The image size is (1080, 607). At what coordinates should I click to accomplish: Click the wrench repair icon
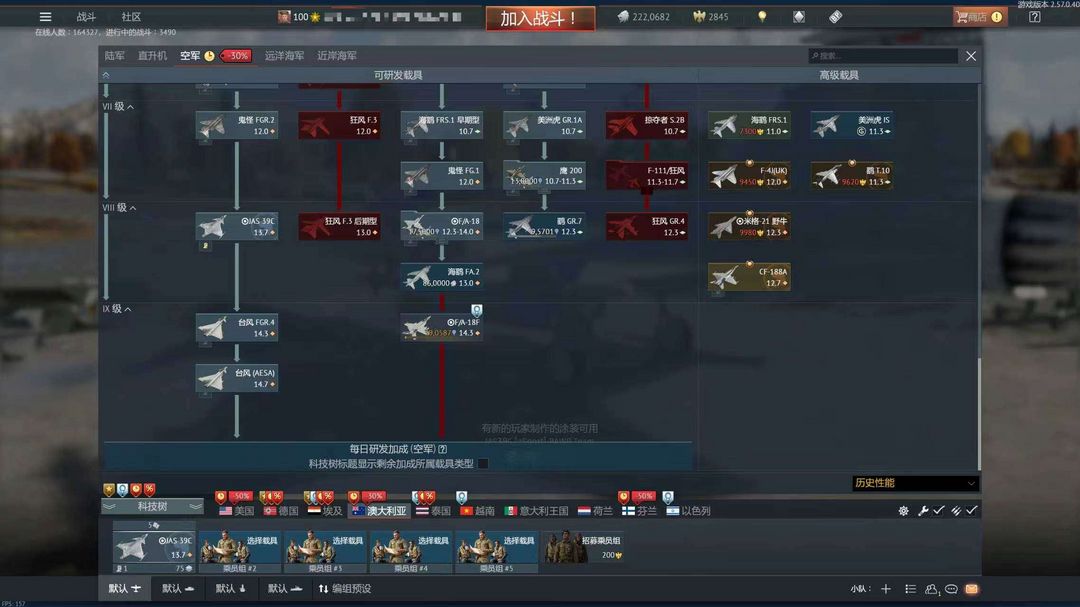pos(923,511)
